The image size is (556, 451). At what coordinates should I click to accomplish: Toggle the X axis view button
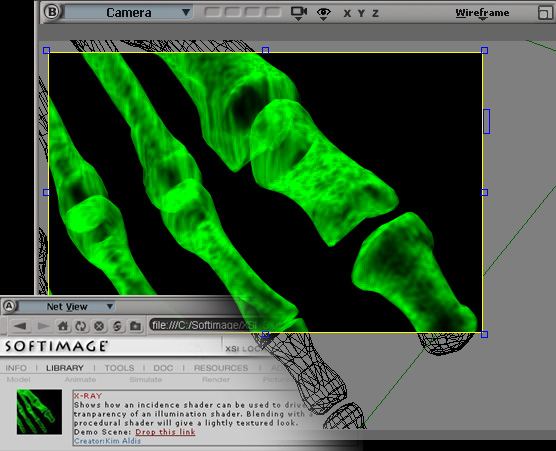[x=347, y=13]
